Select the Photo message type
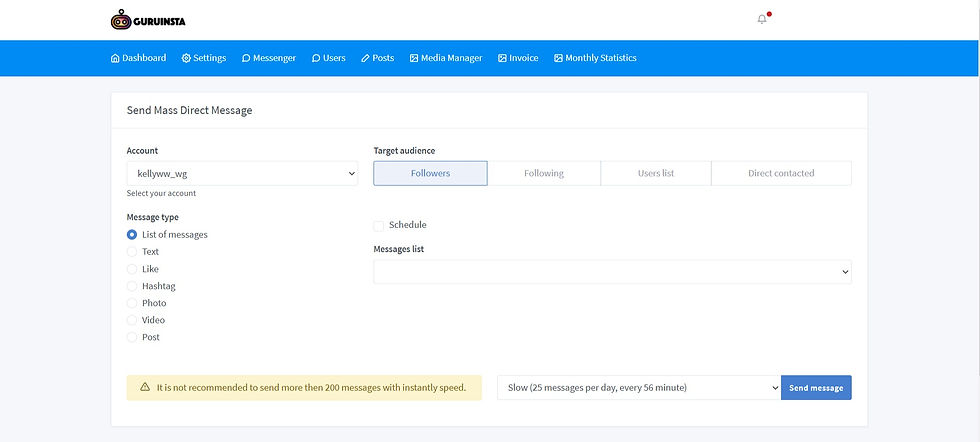Image resolution: width=980 pixels, height=442 pixels. (x=132, y=303)
